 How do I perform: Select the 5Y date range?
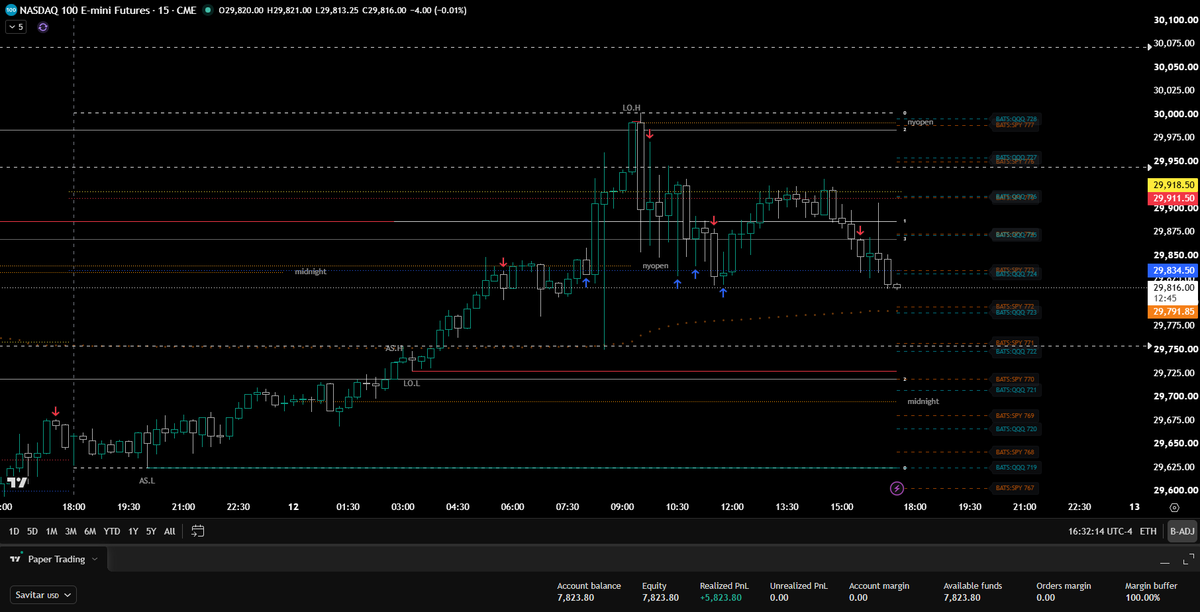(x=151, y=531)
